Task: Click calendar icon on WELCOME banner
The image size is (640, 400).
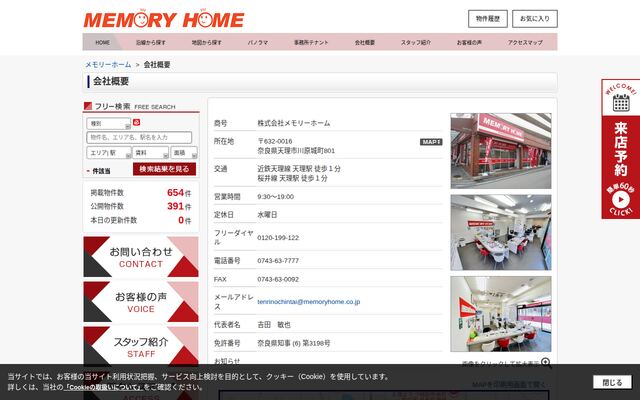Action: [x=621, y=103]
